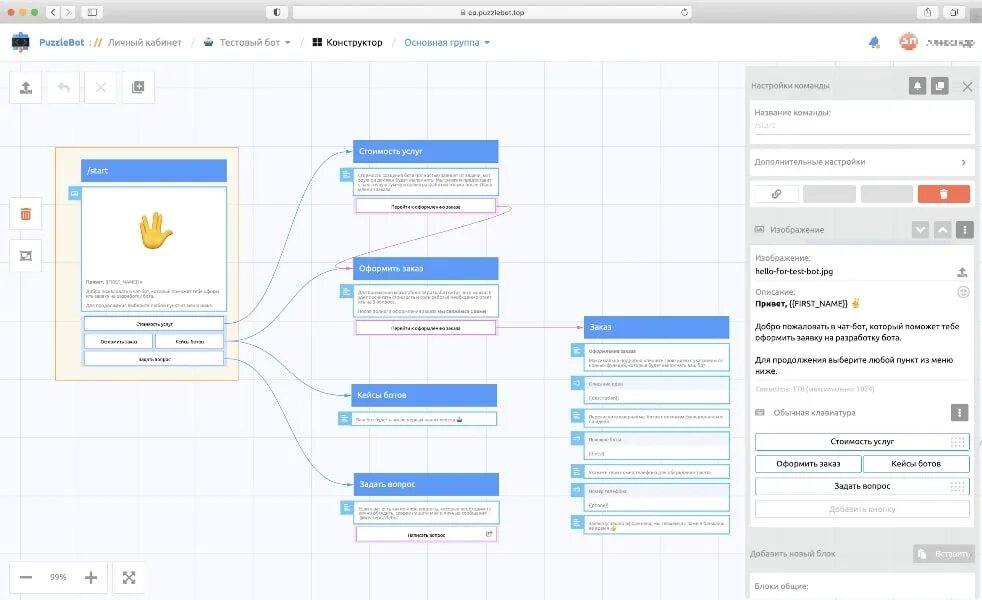Image resolution: width=982 pixels, height=600 pixels.
Task: Click the Обычная клавиатура label
Action: [814, 413]
